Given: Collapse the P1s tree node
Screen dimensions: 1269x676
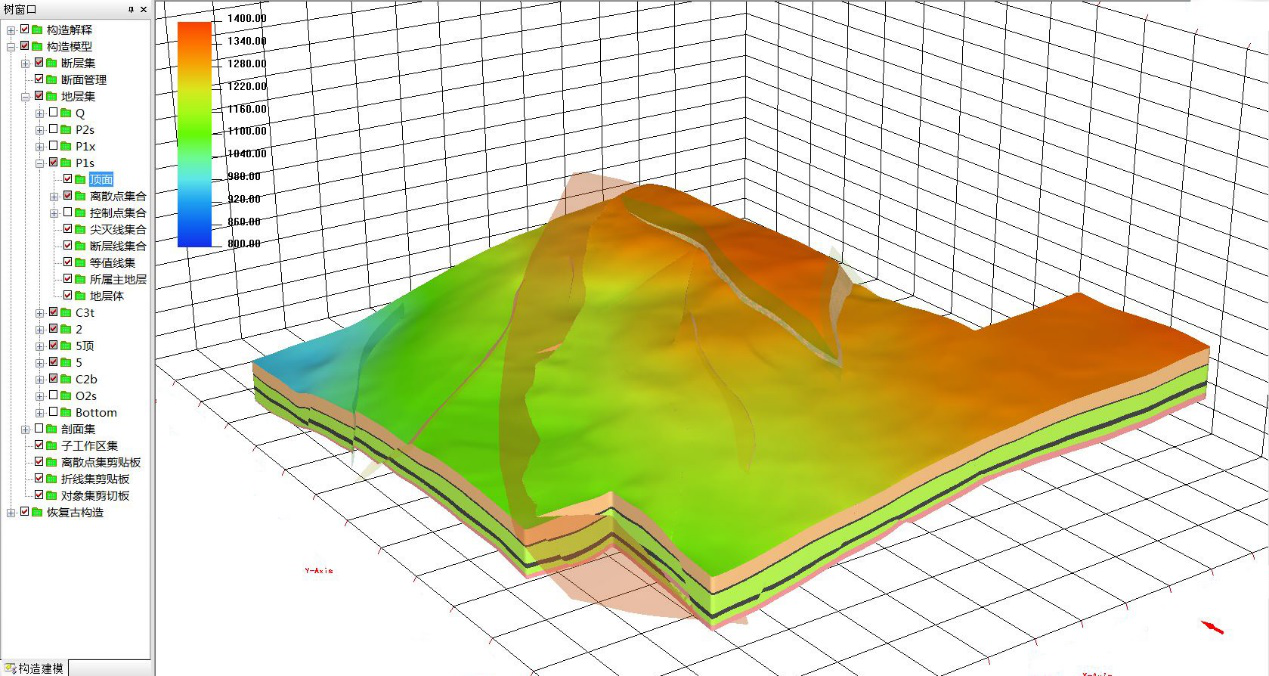Looking at the screenshot, I should (40, 163).
